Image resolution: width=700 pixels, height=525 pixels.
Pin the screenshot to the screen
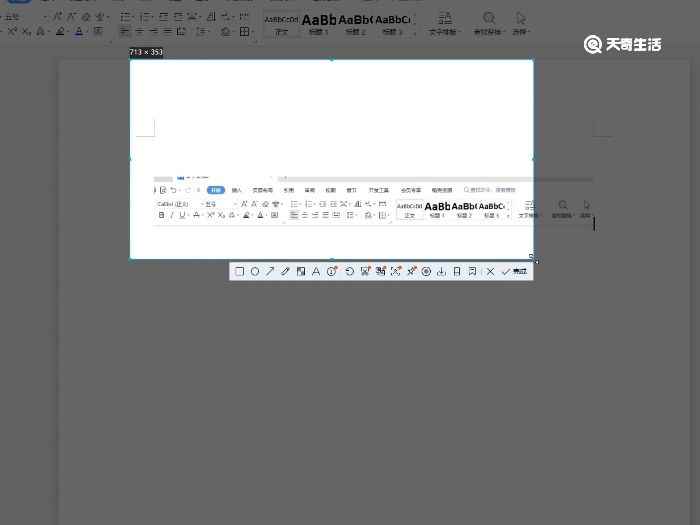click(x=411, y=271)
